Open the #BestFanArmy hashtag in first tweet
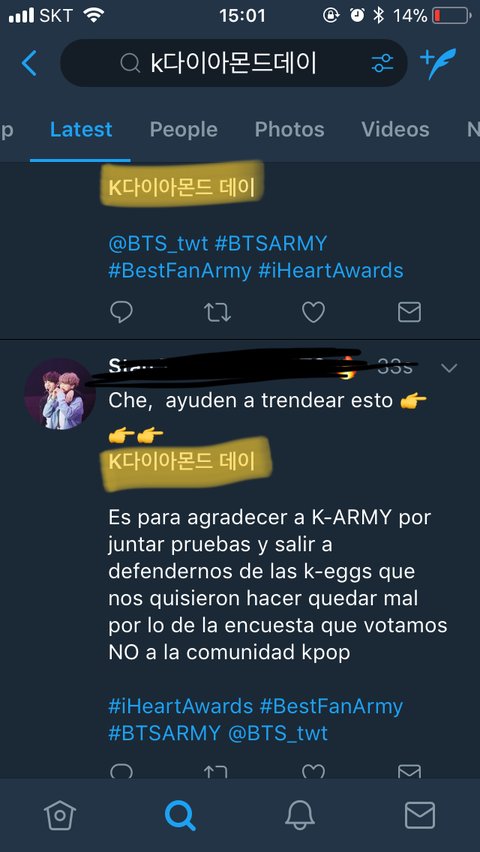Screen dimensions: 480x852 pyautogui.click(x=179, y=270)
